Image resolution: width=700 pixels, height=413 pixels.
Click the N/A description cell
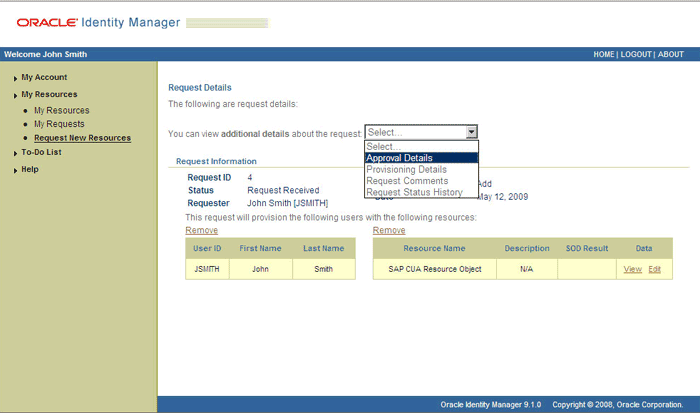click(527, 269)
